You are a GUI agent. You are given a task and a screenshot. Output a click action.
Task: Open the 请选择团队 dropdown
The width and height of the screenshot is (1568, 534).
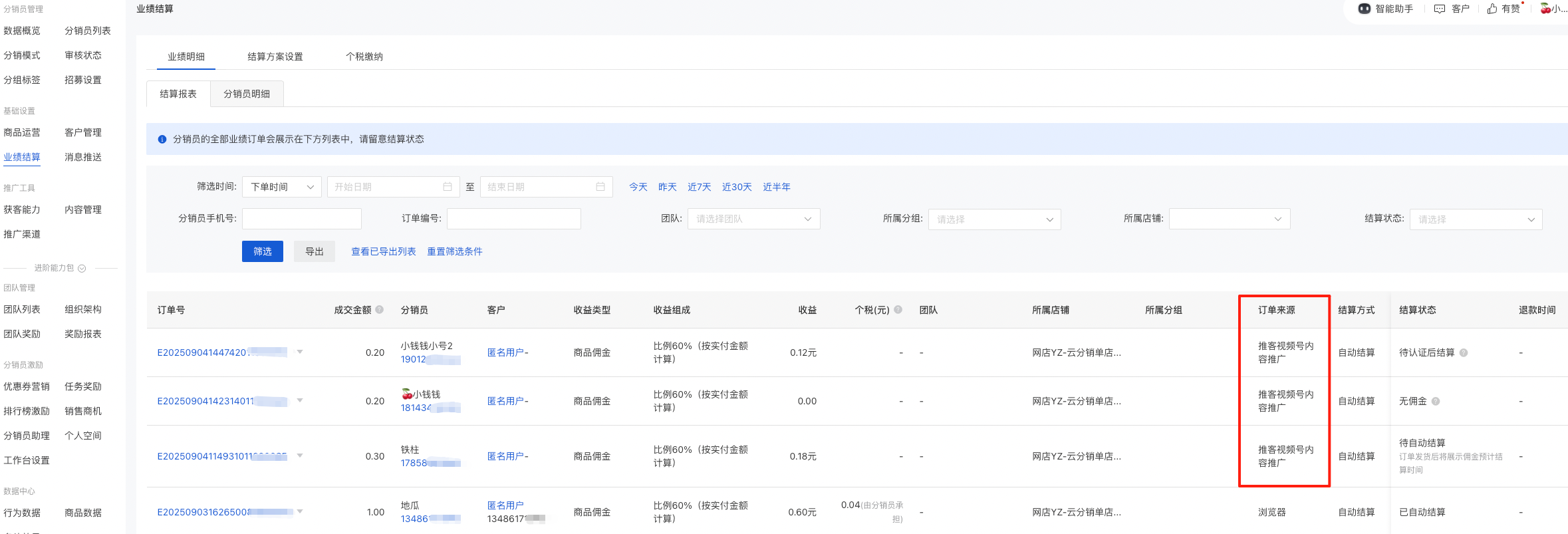[x=753, y=219]
